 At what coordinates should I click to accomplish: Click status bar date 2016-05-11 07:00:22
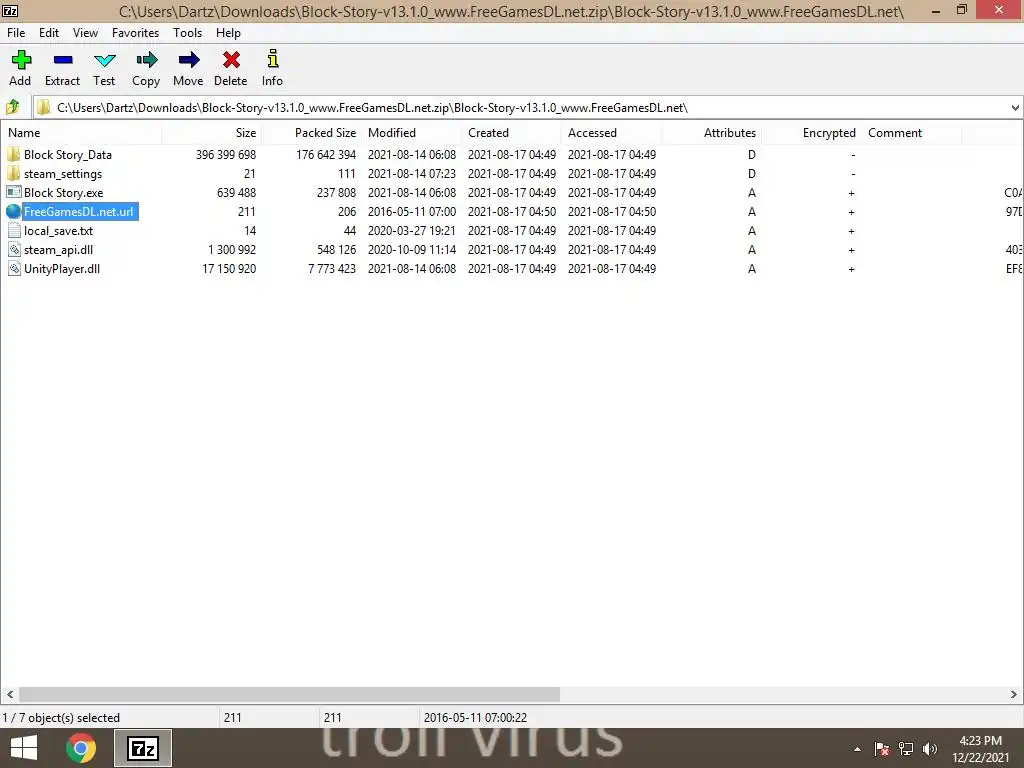point(475,718)
